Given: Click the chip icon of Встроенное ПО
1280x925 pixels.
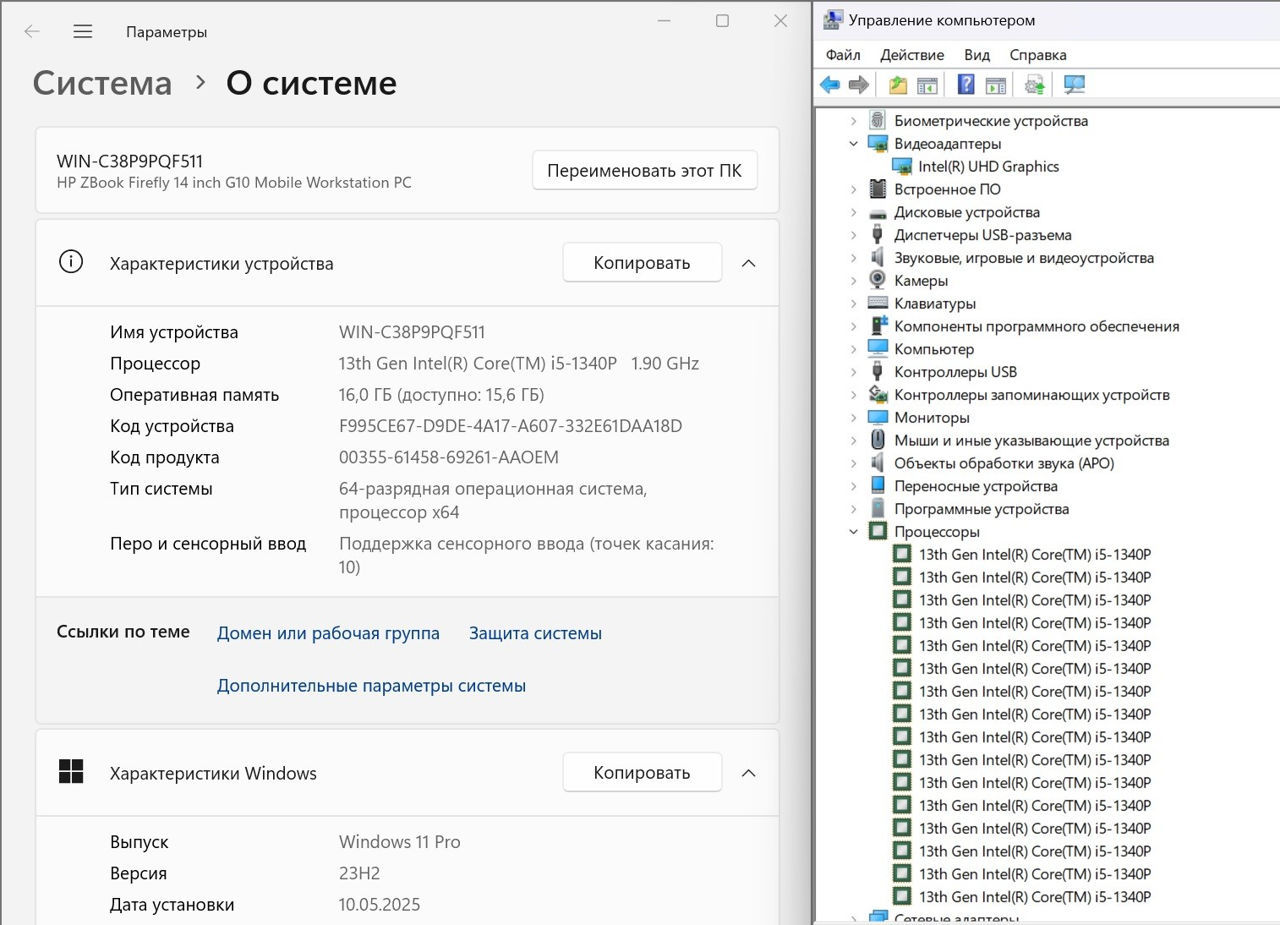Looking at the screenshot, I should click(x=877, y=189).
